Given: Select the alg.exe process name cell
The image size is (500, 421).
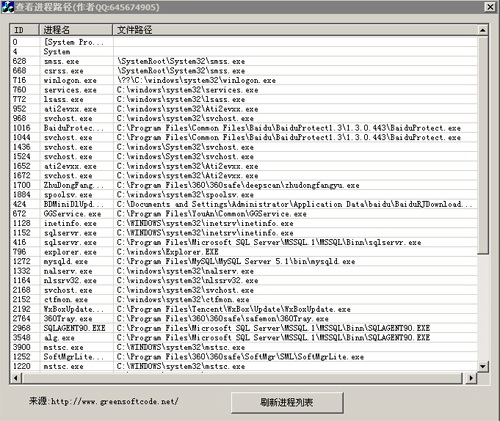Looking at the screenshot, I should point(59,338).
